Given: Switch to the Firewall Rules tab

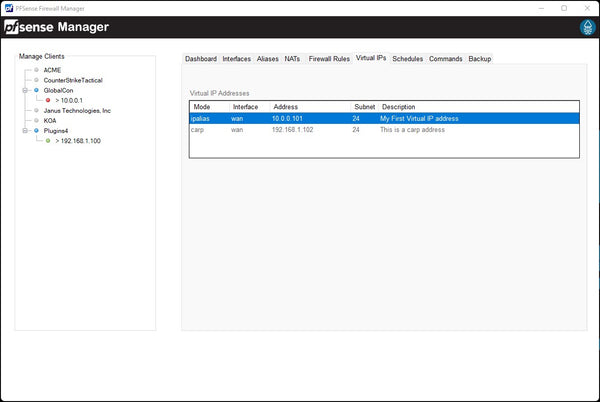Looking at the screenshot, I should point(329,59).
